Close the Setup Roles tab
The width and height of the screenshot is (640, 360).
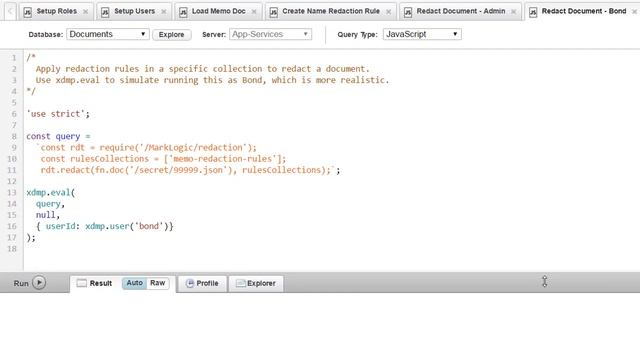(85, 12)
